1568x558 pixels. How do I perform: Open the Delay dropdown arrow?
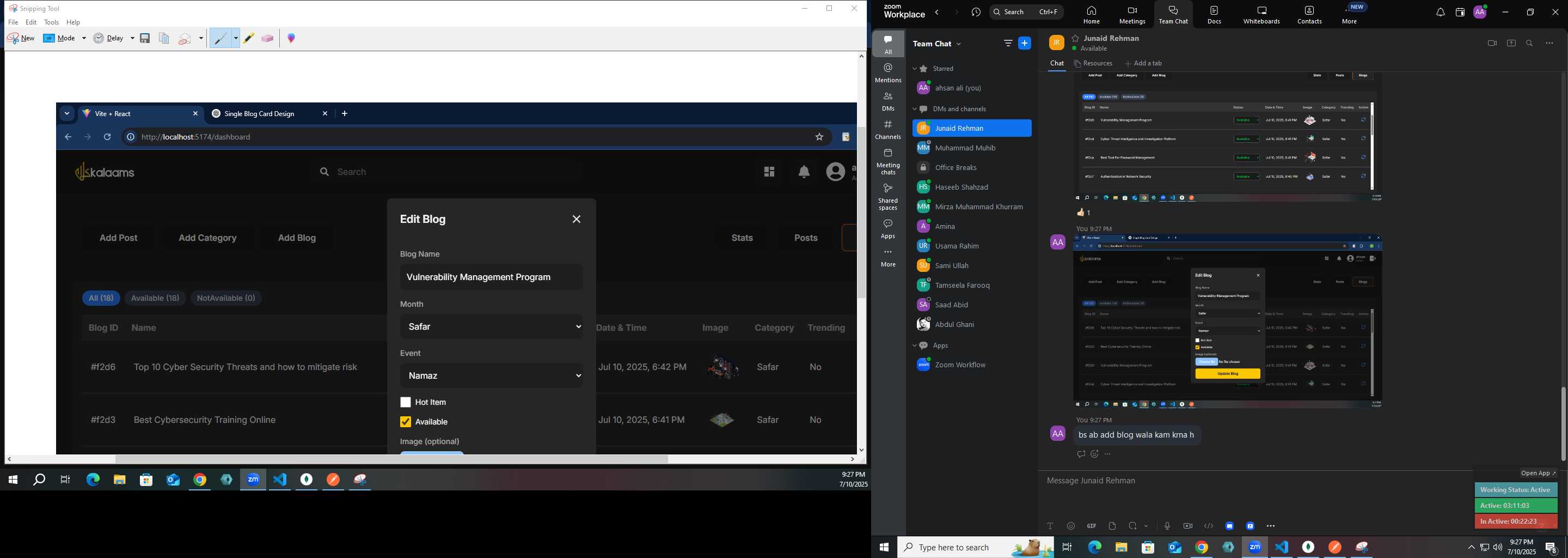132,38
